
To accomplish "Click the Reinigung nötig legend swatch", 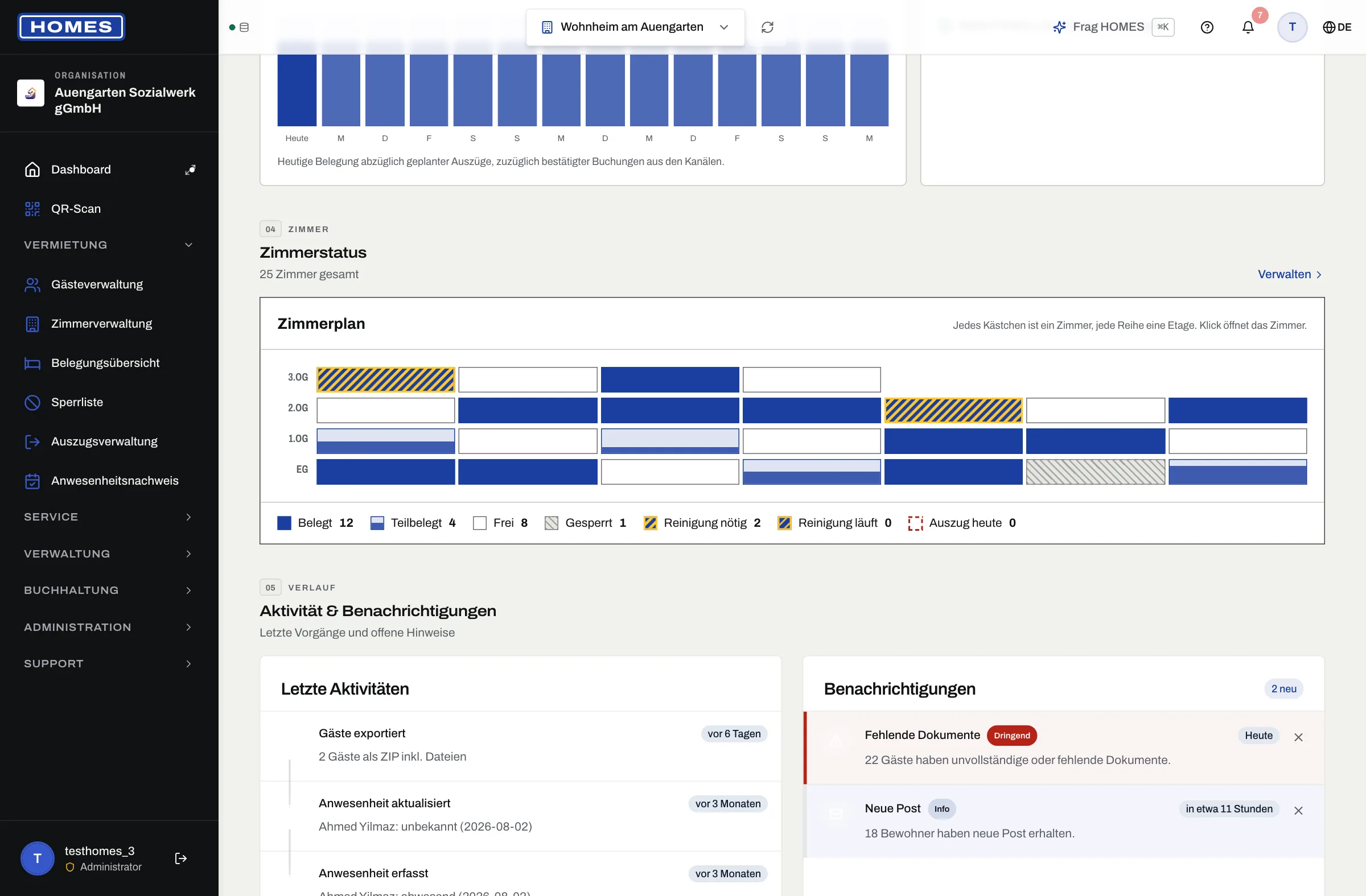I will [x=651, y=523].
